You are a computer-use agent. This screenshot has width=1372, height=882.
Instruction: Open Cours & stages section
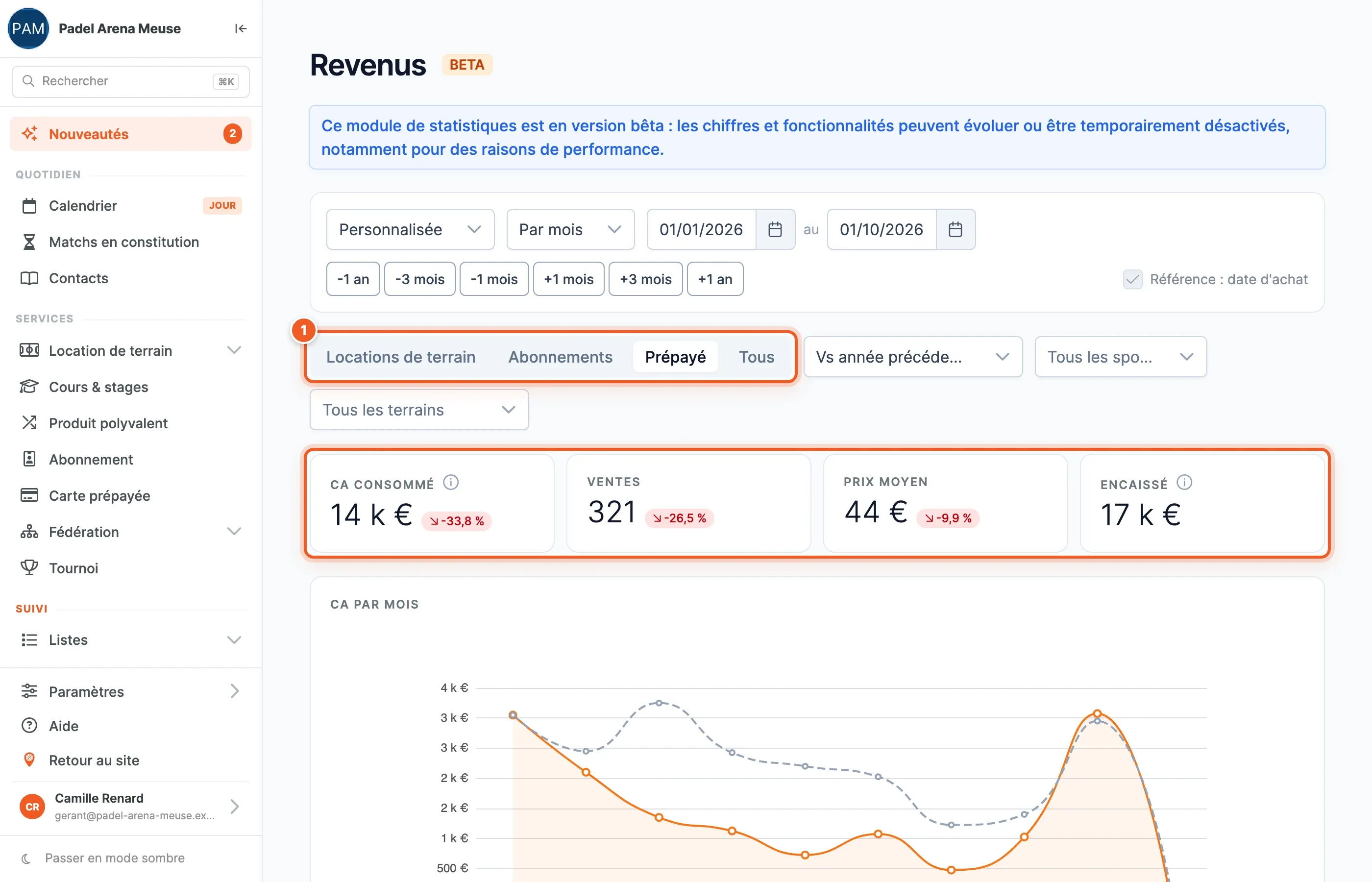pos(130,387)
